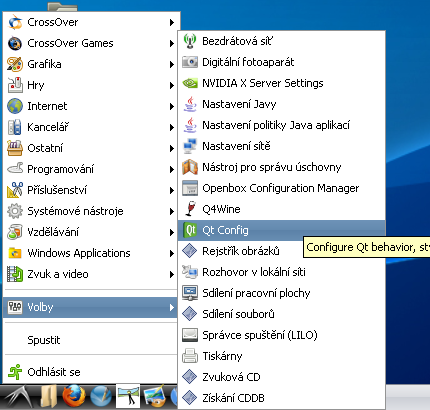The height and width of the screenshot is (410, 430).
Task: Open Sdílení souborů from the submenu
Action: click(281, 314)
